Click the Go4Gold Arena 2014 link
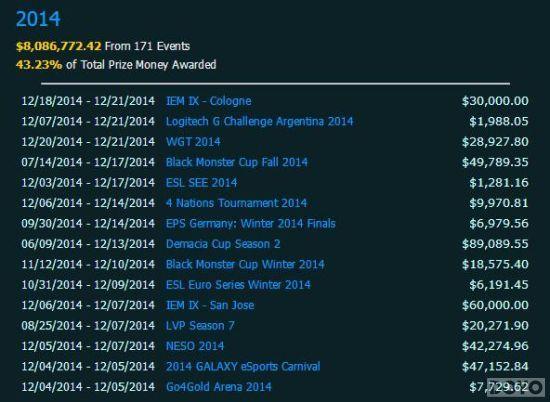Screen dimensions: 550x402 click(x=219, y=387)
